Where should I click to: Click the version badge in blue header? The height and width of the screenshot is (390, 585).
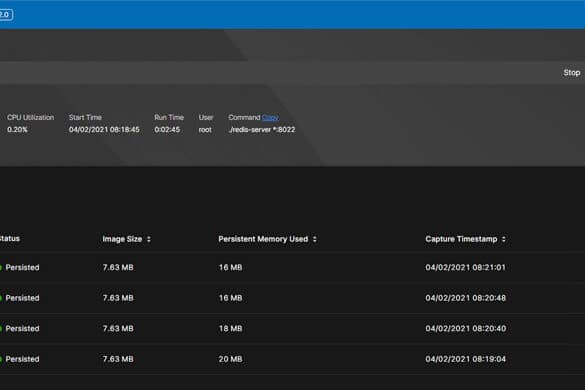(x=6, y=15)
